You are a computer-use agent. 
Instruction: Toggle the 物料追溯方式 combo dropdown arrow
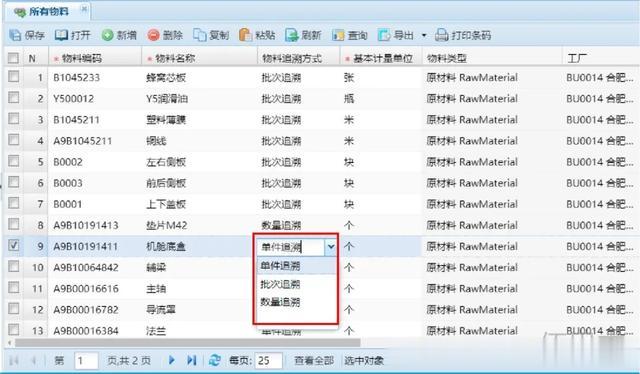coord(331,247)
